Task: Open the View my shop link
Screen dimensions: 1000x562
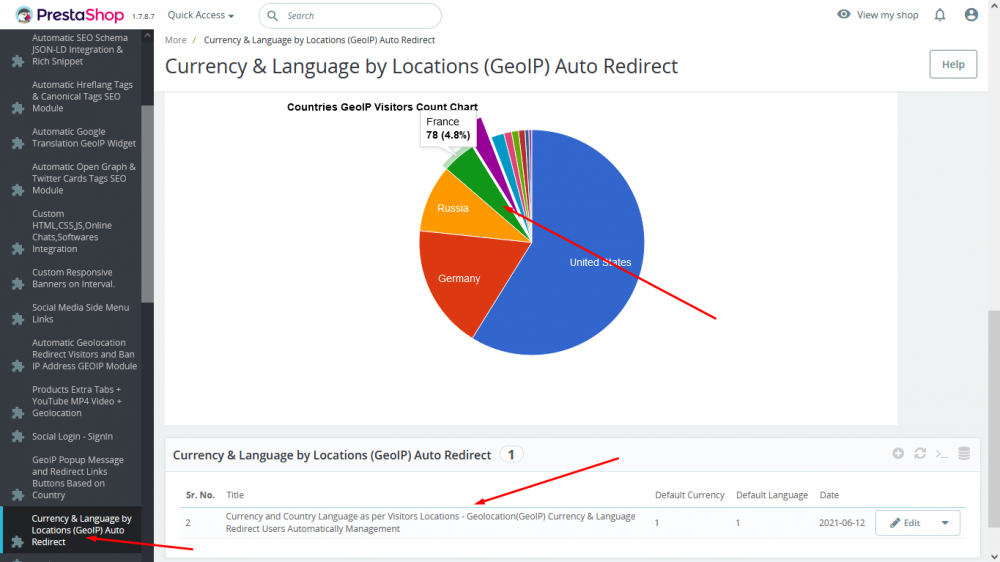Action: [x=887, y=15]
